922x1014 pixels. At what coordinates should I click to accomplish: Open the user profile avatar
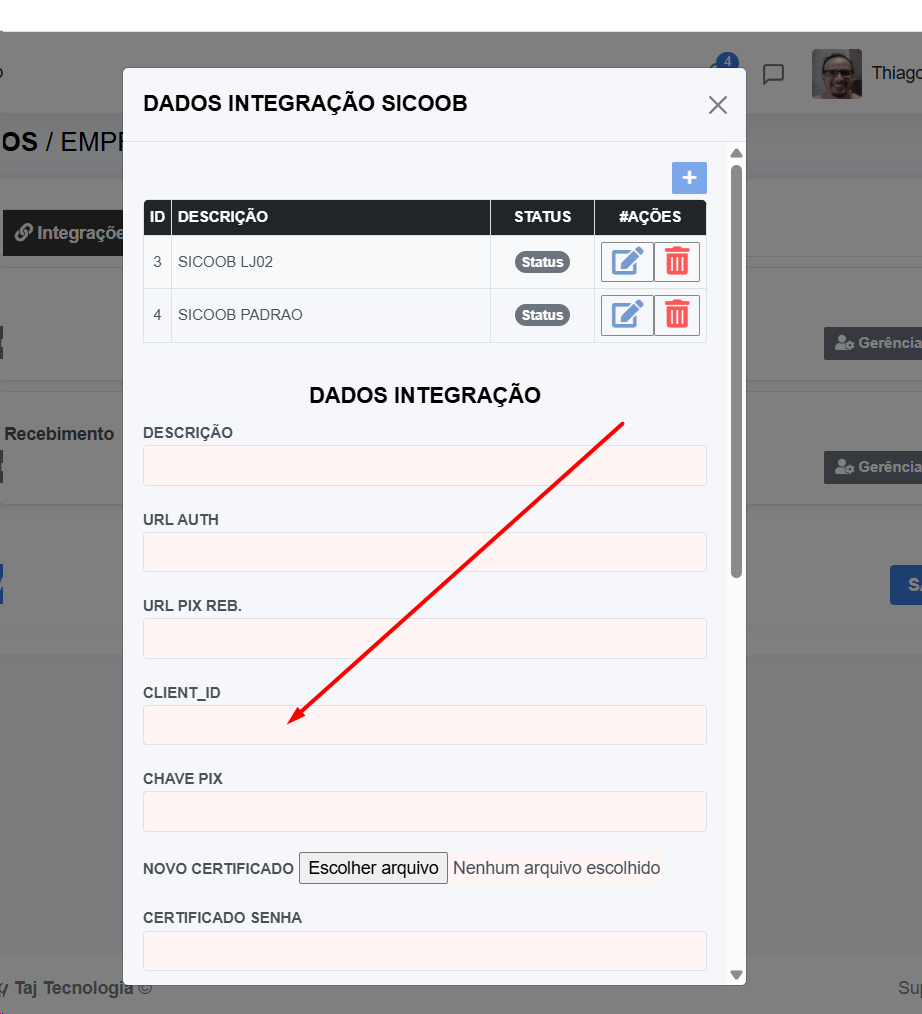(x=836, y=74)
